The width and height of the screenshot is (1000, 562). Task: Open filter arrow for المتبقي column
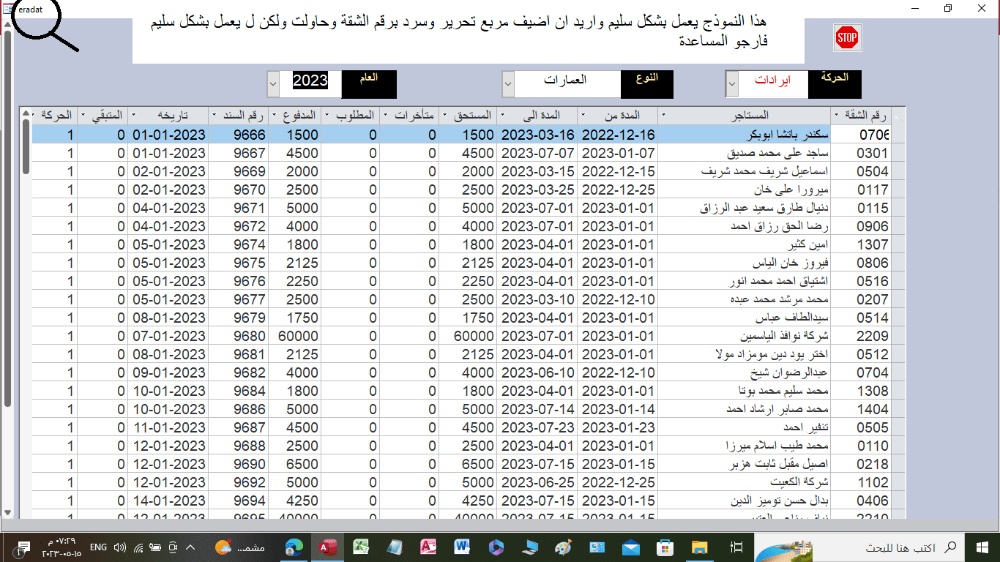click(x=83, y=115)
